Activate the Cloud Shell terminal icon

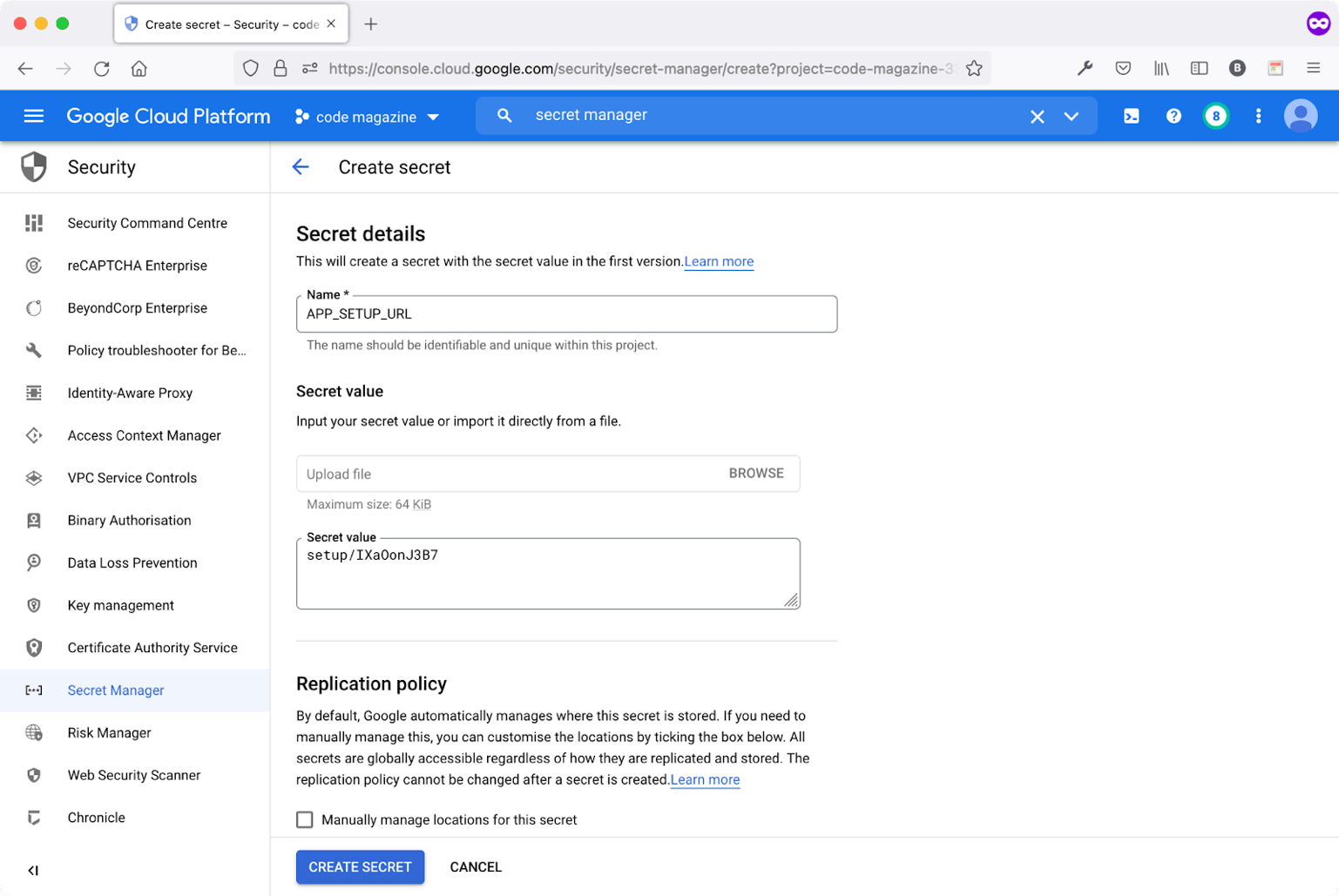(x=1132, y=115)
